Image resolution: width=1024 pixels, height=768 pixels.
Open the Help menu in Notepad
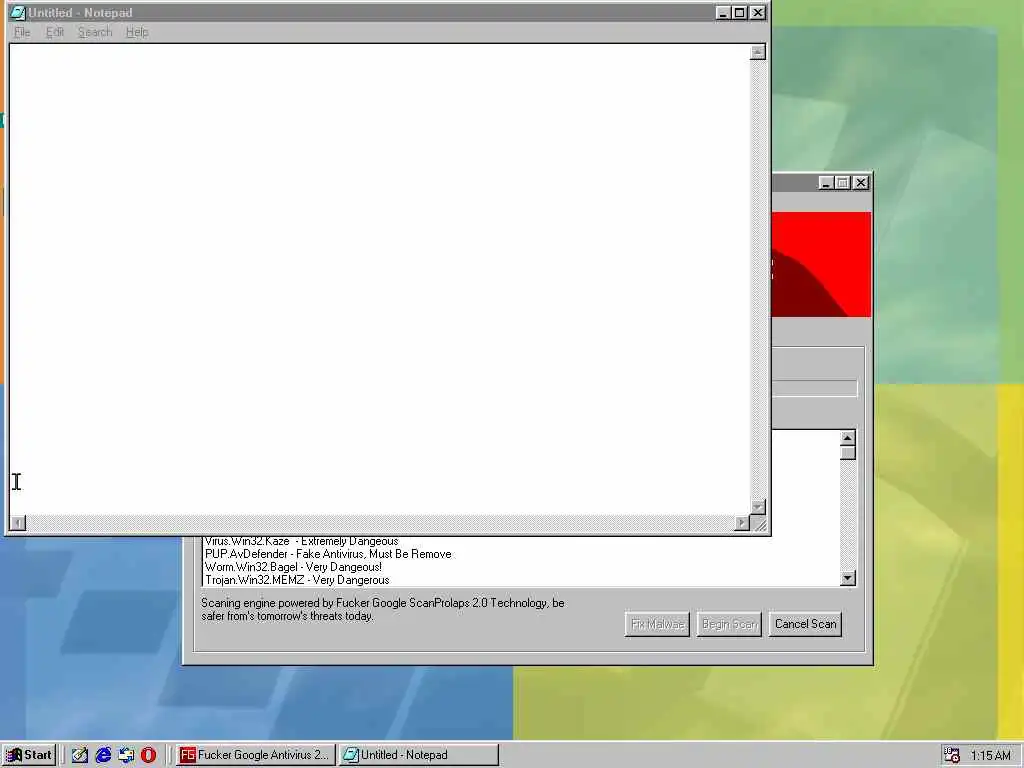(x=137, y=32)
